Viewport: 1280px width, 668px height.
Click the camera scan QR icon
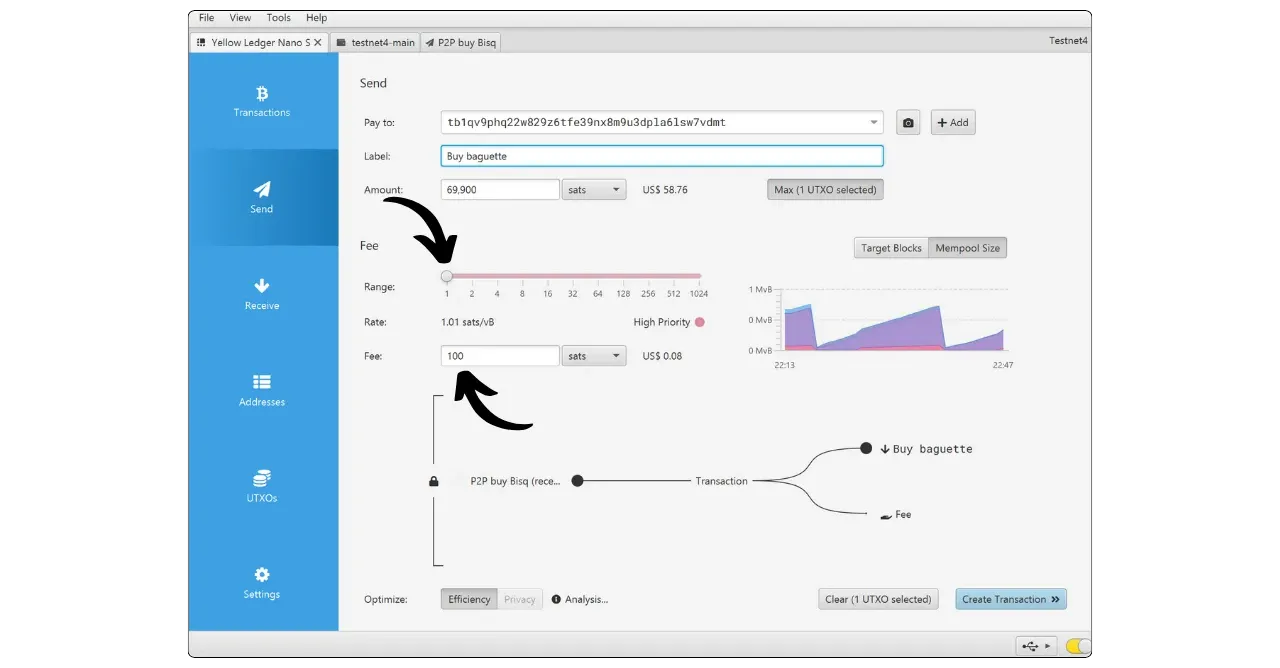coord(908,123)
